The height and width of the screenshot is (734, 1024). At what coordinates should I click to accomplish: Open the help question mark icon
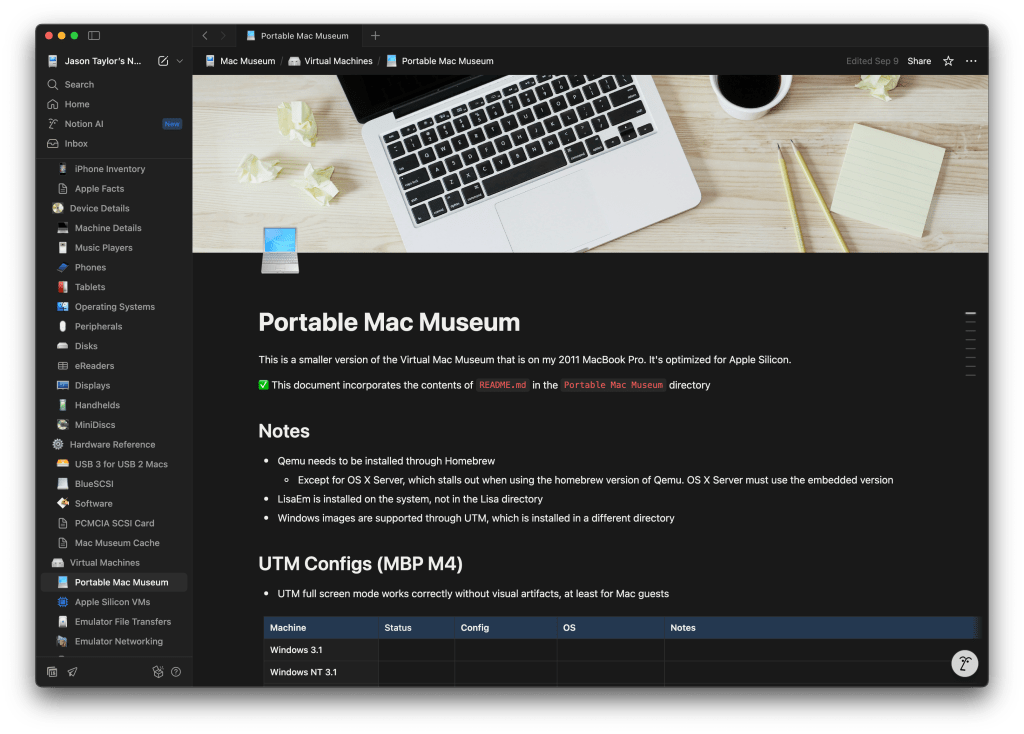coord(176,672)
